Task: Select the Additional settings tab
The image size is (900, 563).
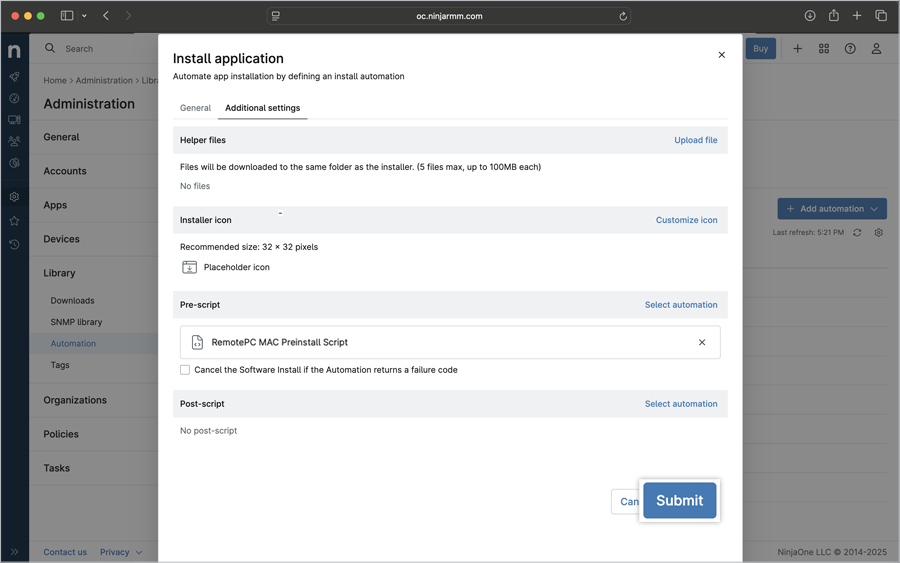Action: pos(262,108)
